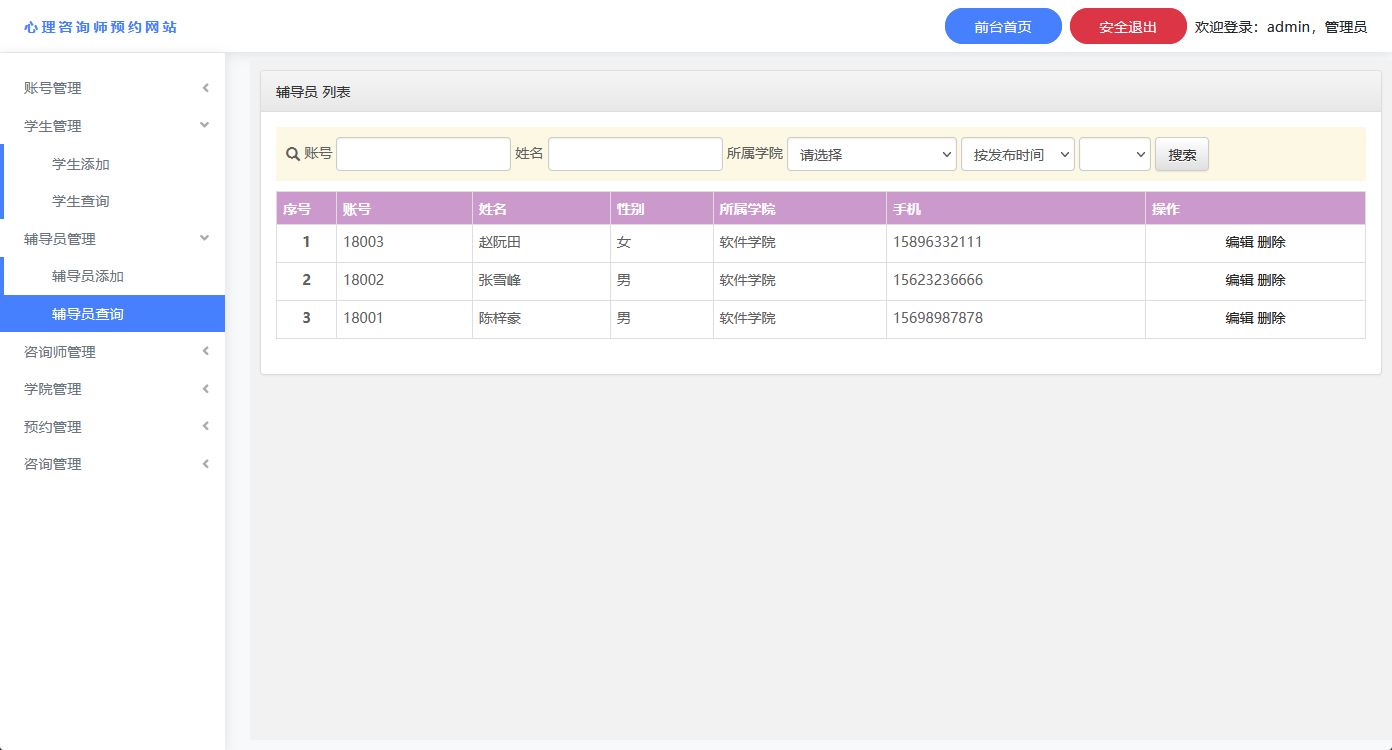The height and width of the screenshot is (750, 1392).
Task: Click the 心理咨询师预约网站 site title
Action: pos(101,27)
